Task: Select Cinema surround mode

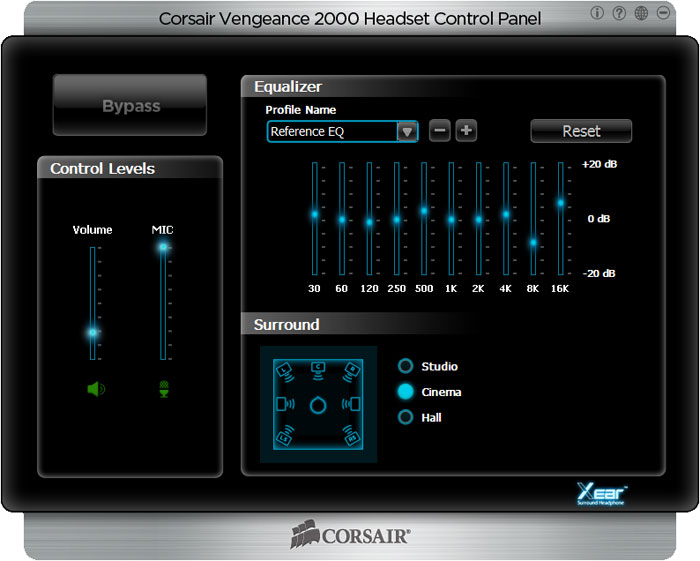Action: pos(405,391)
